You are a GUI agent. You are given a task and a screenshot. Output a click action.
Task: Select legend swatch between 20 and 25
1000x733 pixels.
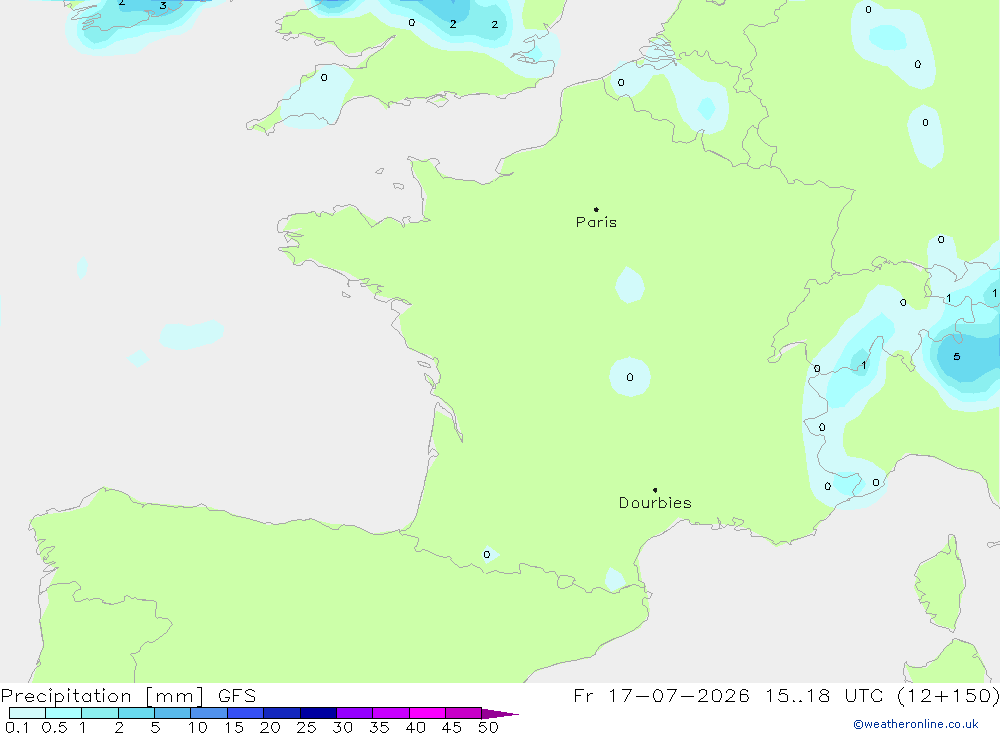click(x=281, y=713)
